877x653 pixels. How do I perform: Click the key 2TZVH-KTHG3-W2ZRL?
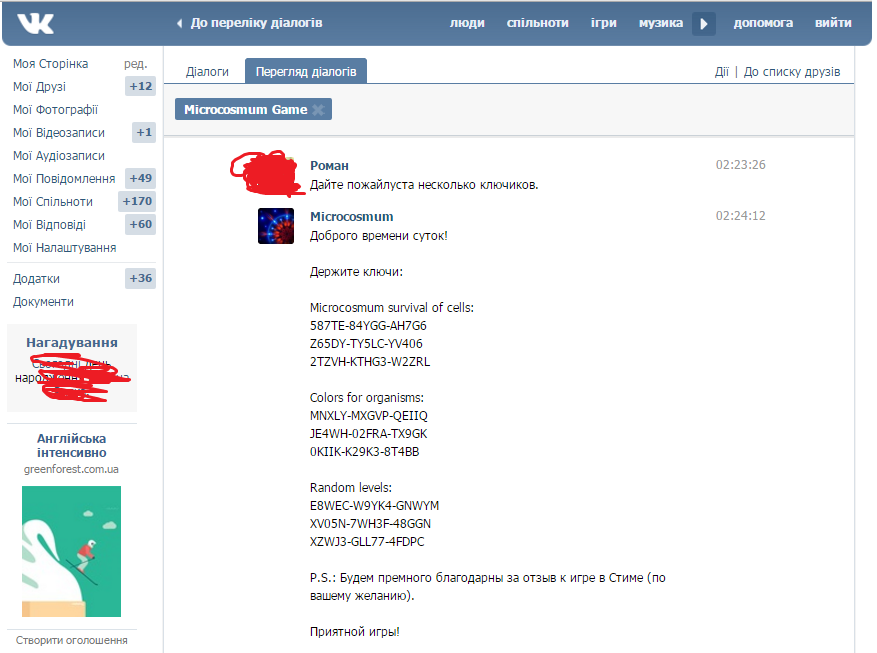(370, 362)
